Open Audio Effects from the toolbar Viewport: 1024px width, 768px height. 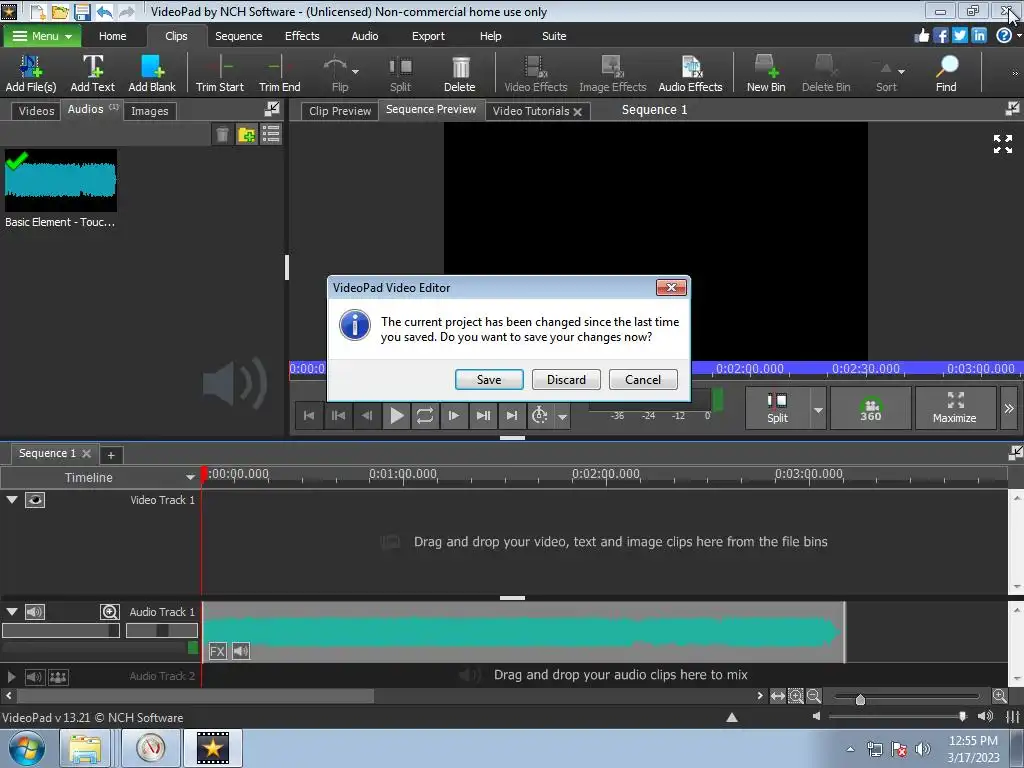(x=690, y=73)
